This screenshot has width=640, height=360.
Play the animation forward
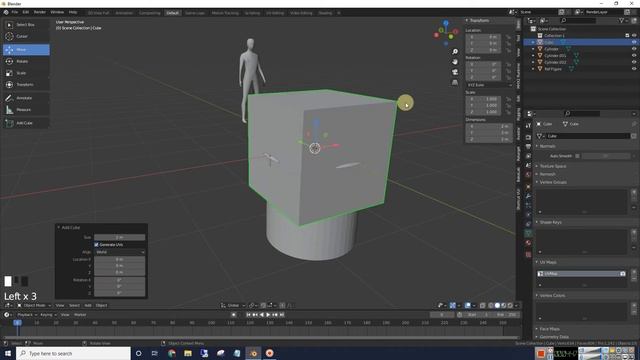pyautogui.click(x=268, y=315)
